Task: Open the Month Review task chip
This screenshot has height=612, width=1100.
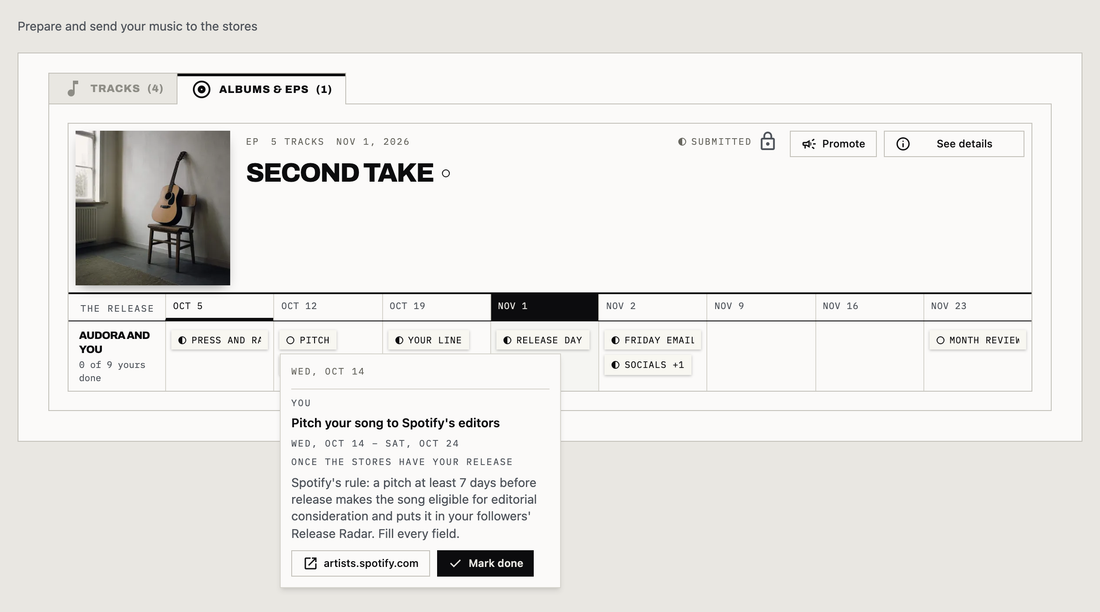Action: coord(977,340)
